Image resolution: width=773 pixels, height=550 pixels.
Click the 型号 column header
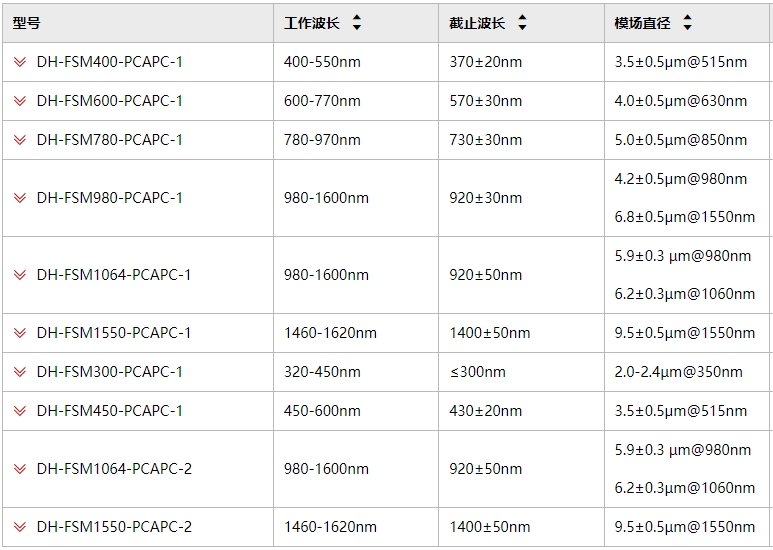[x=27, y=23]
